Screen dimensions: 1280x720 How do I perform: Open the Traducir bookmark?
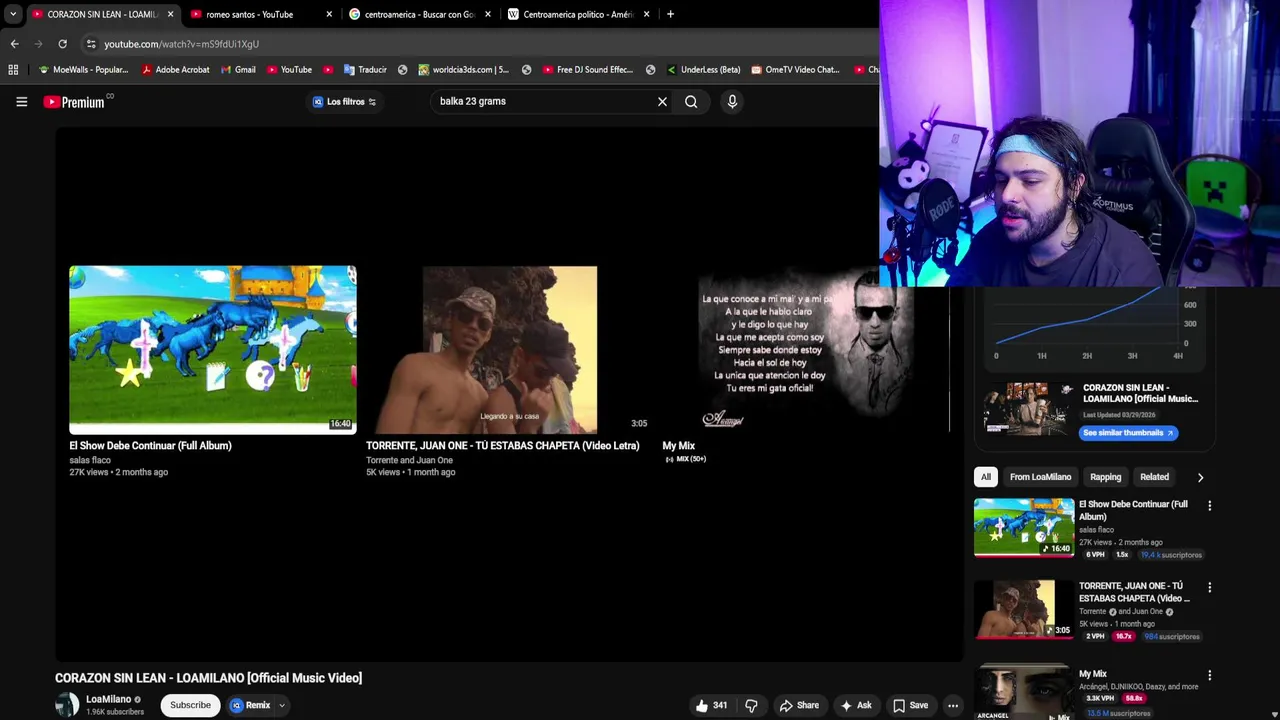tap(365, 70)
